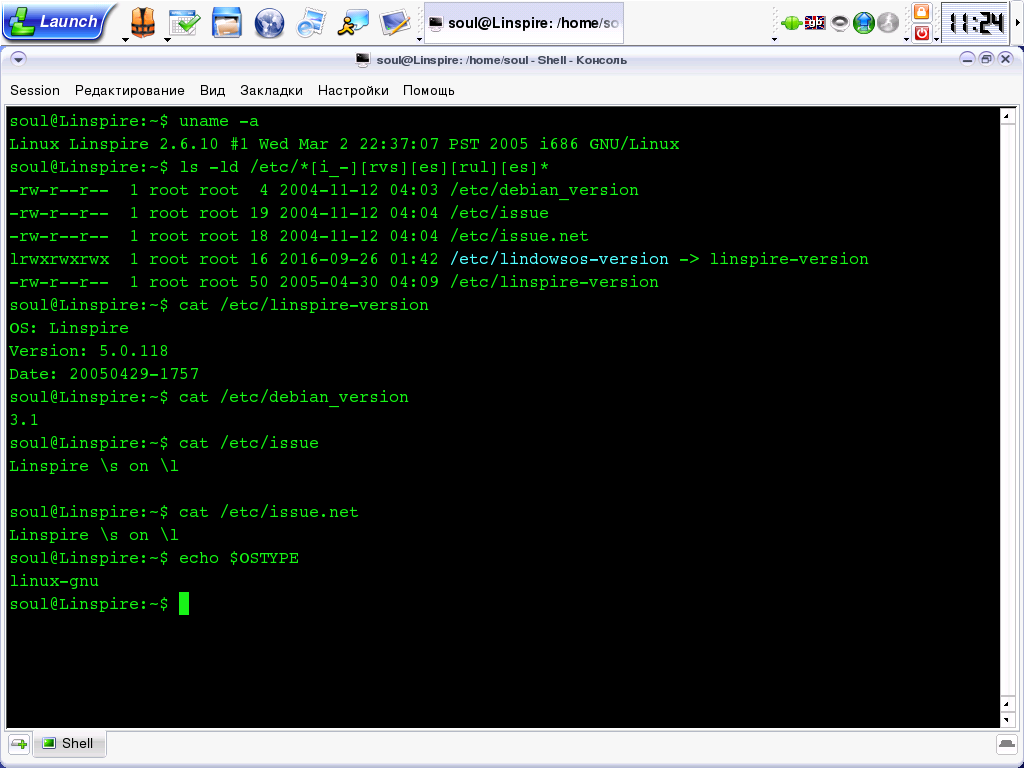Expand arrow below the life vest icon
This screenshot has width=1024, height=768.
tap(125, 40)
